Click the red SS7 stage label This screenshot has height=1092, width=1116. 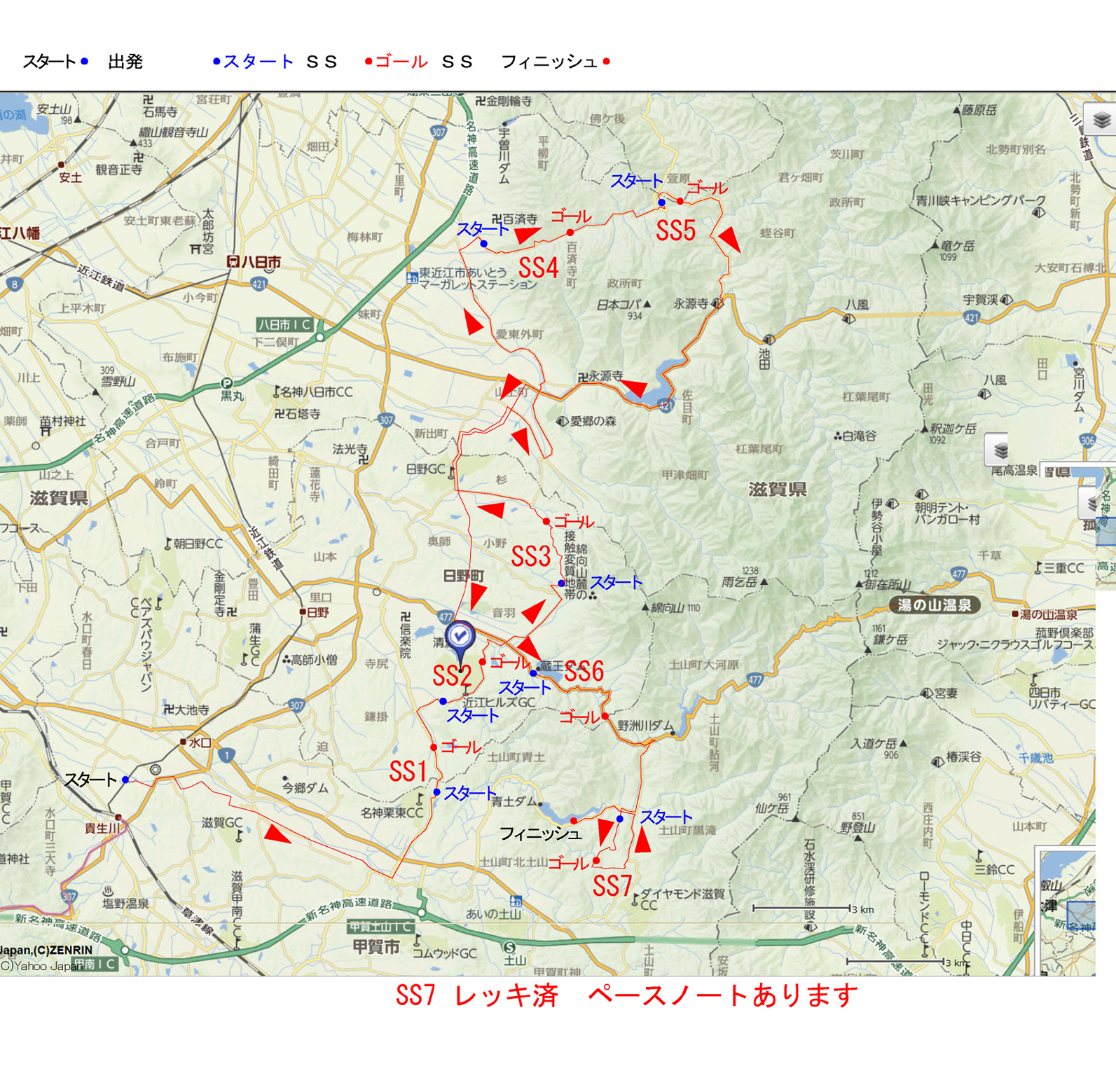click(612, 886)
